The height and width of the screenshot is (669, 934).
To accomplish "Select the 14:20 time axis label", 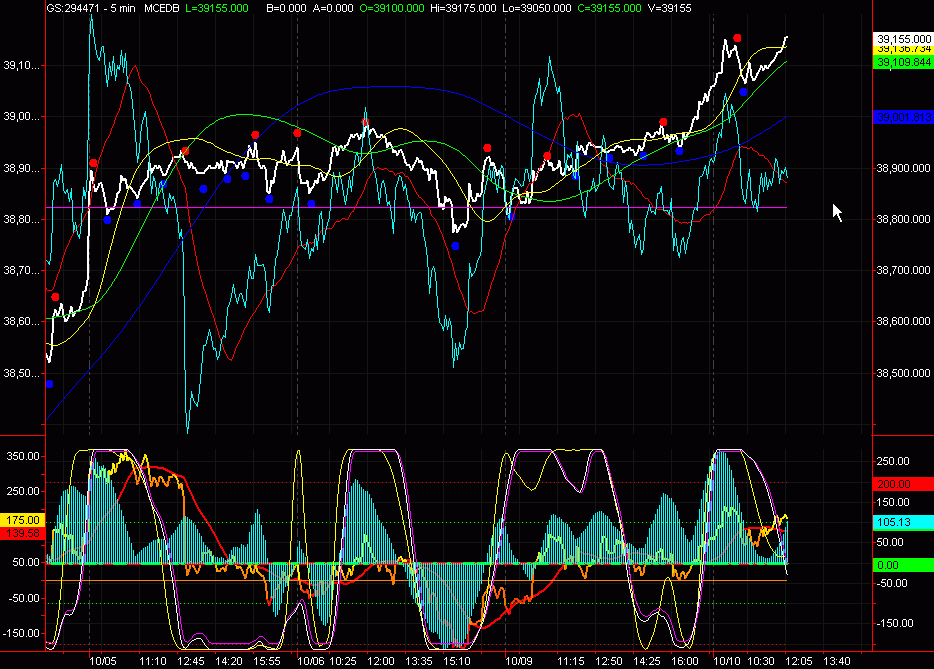I will pos(229,661).
